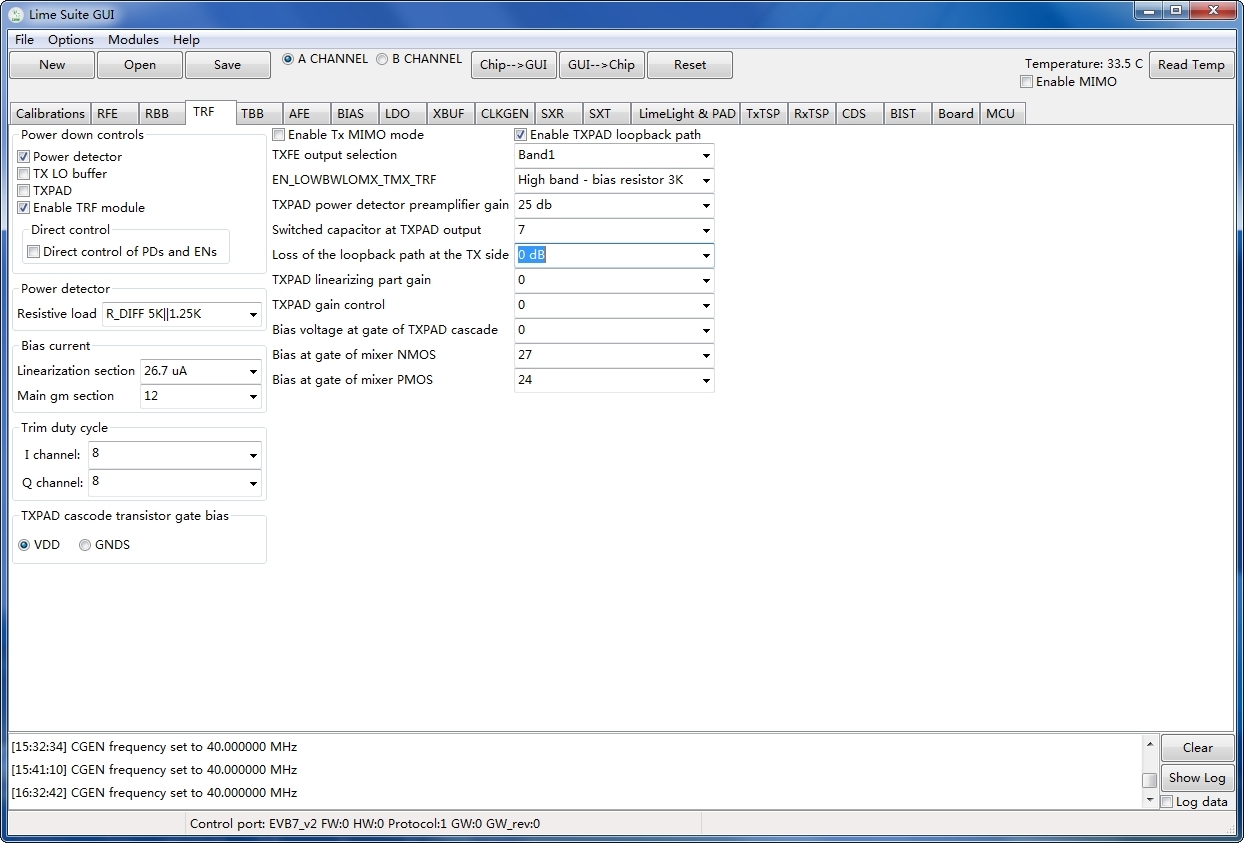The height and width of the screenshot is (843, 1244).
Task: Enable the TX LO buffer checkbox
Action: 24,174
